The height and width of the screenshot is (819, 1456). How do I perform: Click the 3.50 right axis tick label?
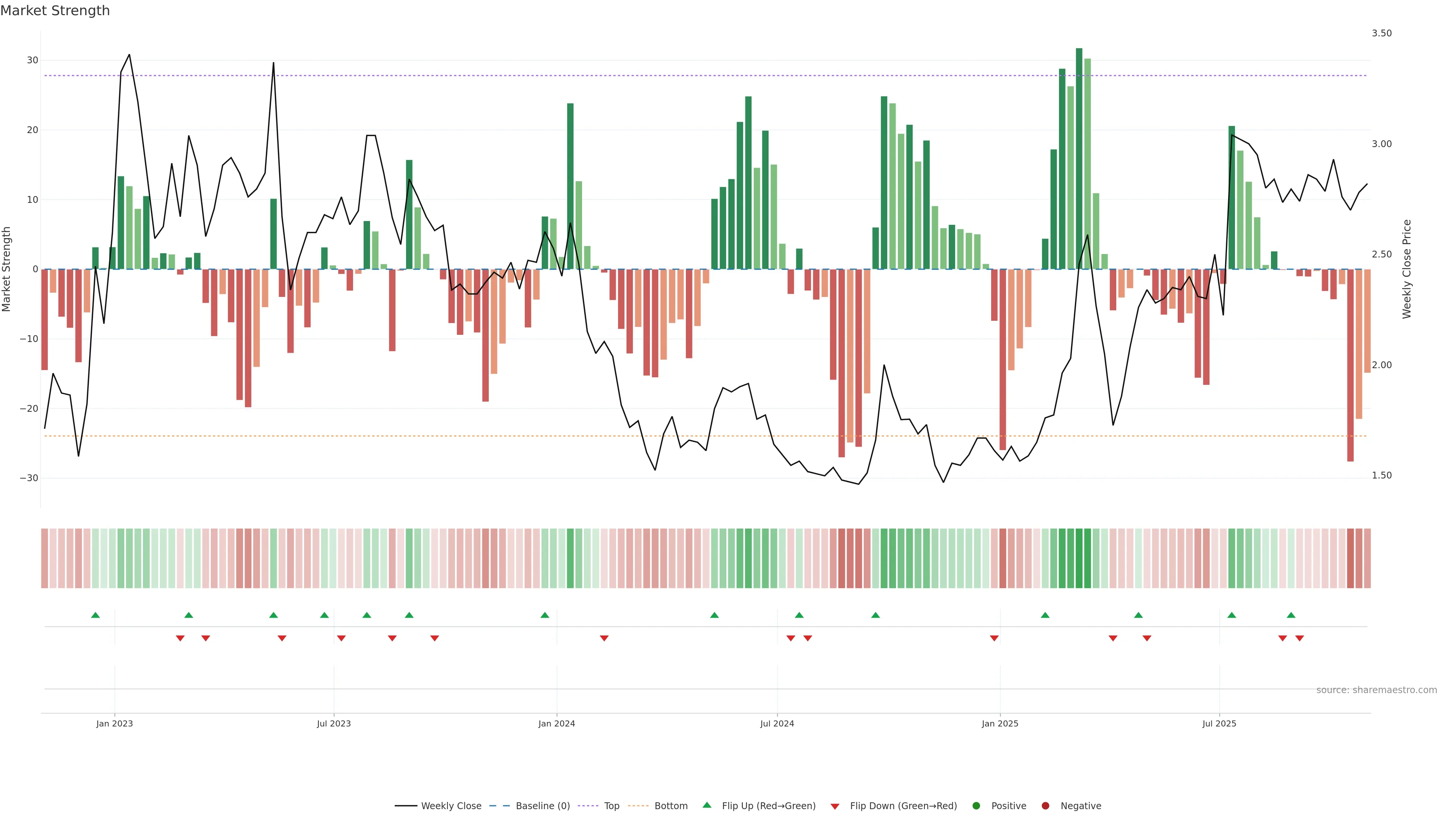[1381, 33]
